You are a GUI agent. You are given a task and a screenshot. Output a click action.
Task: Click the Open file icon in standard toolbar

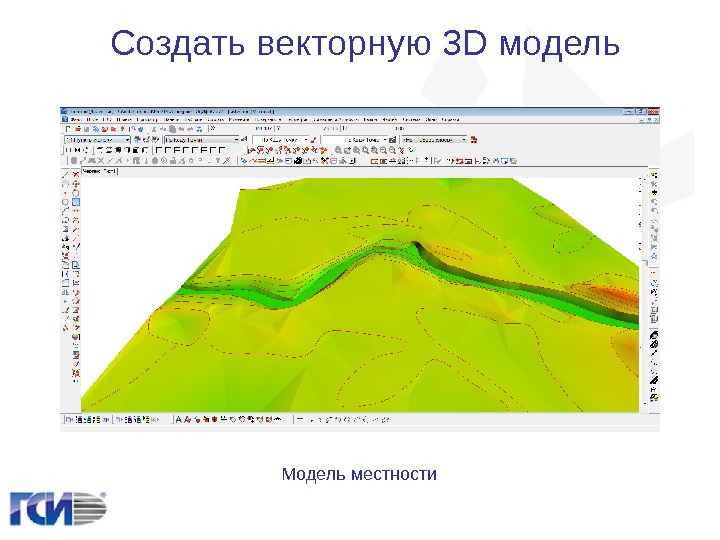(78, 129)
